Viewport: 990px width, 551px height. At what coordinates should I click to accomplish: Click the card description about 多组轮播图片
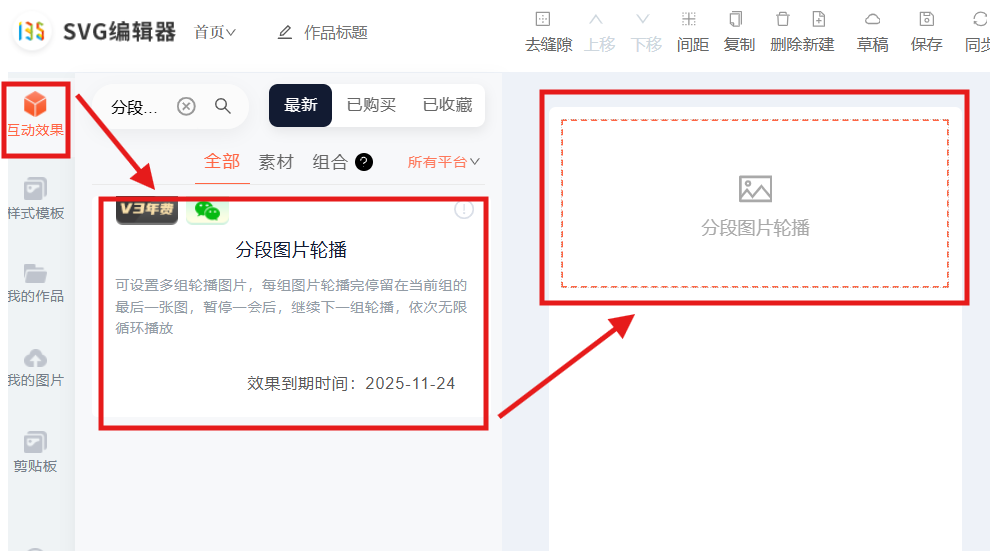pyautogui.click(x=291, y=307)
